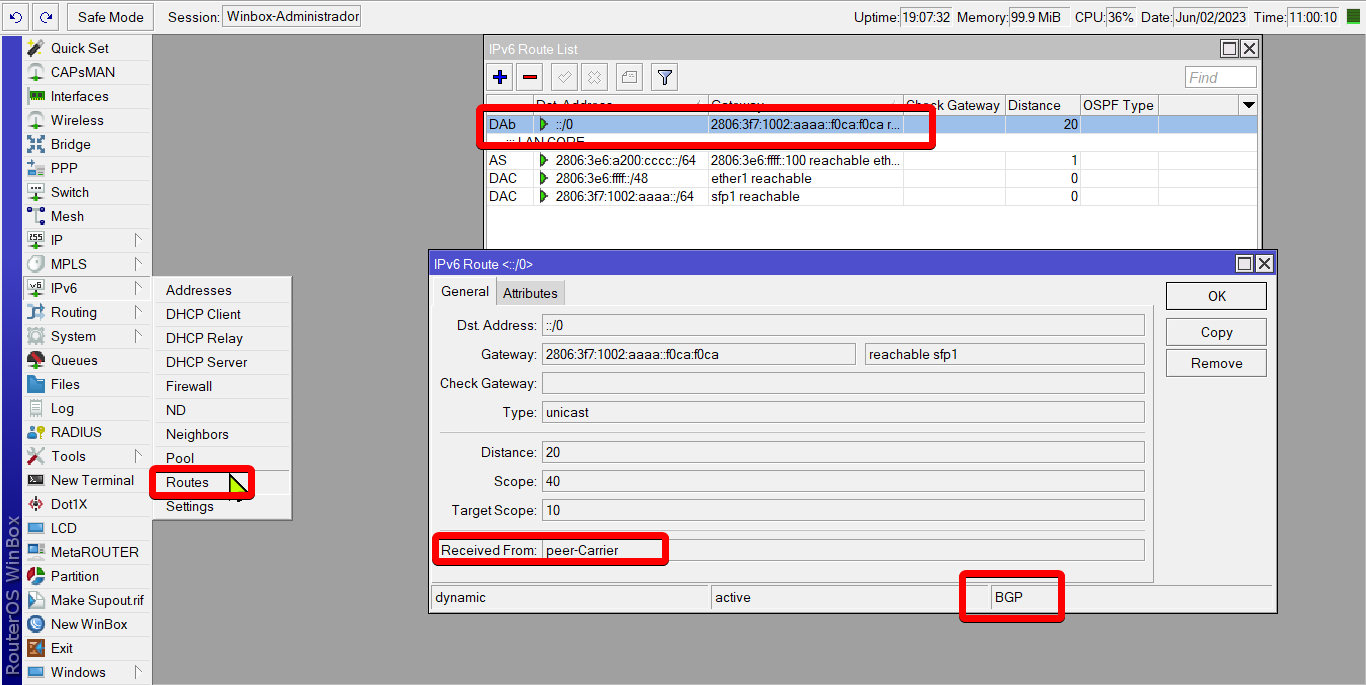Toggle Safe Mode
This screenshot has height=685, width=1366.
click(x=111, y=17)
